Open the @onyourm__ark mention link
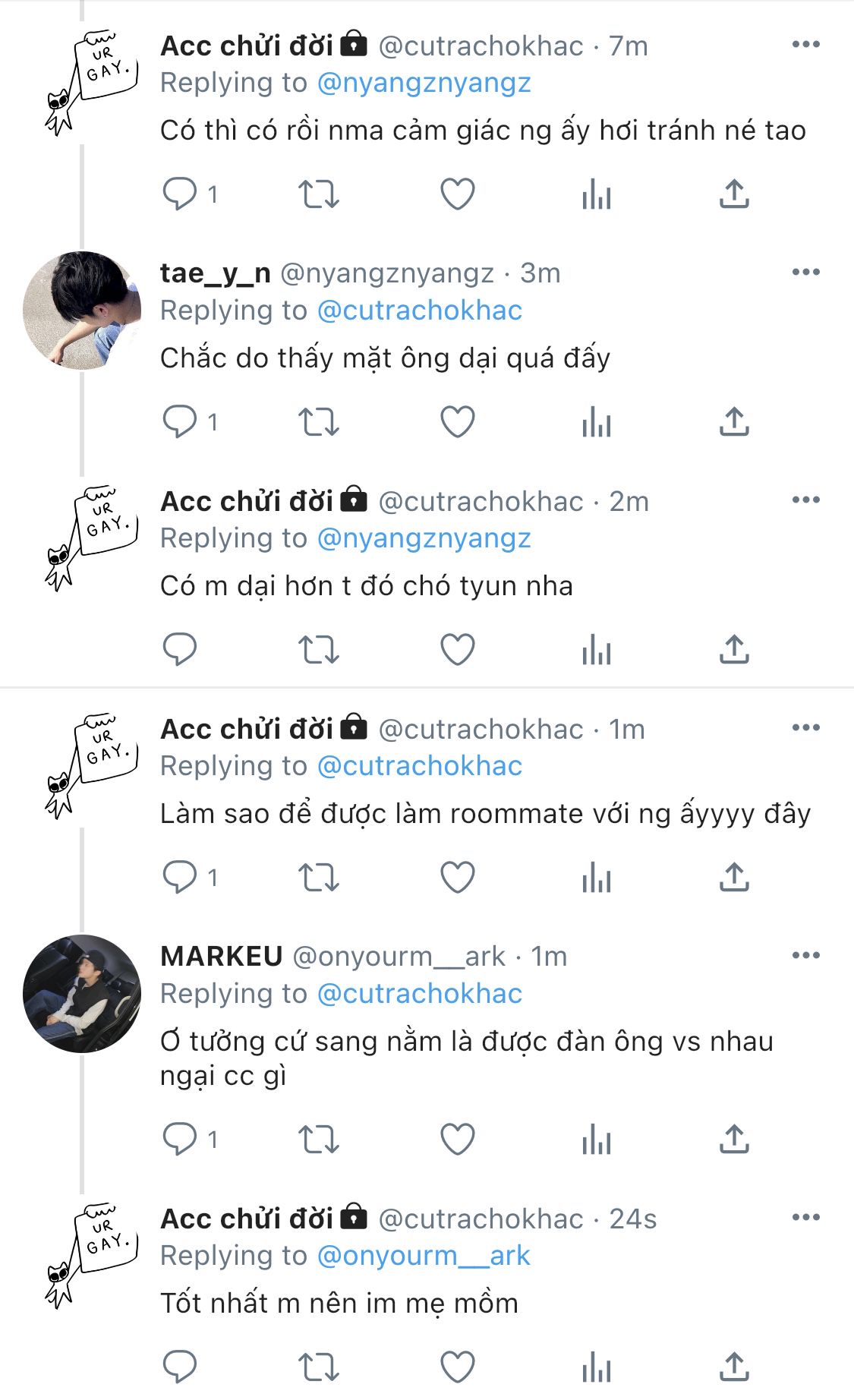The height and width of the screenshot is (1400, 854). pos(424,1256)
